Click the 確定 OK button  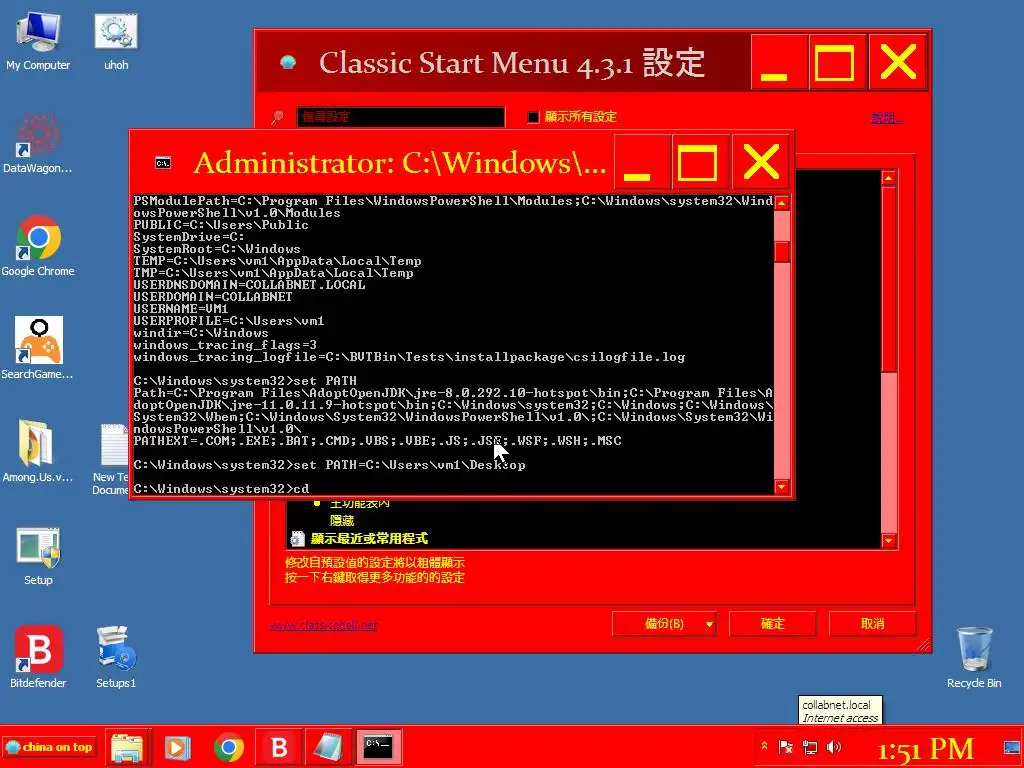773,624
